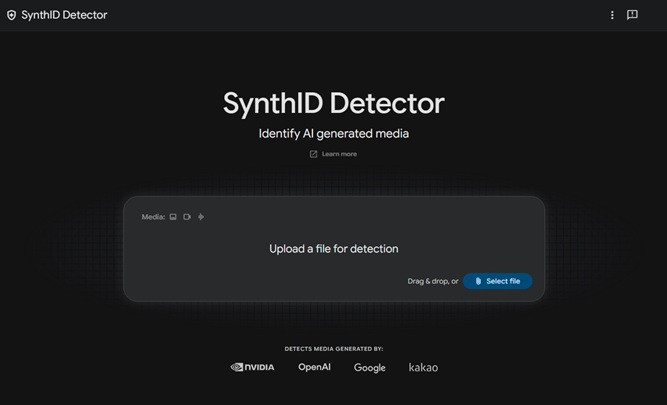
Task: Click the 'Identify AI generated media' subtitle
Action: pos(334,134)
